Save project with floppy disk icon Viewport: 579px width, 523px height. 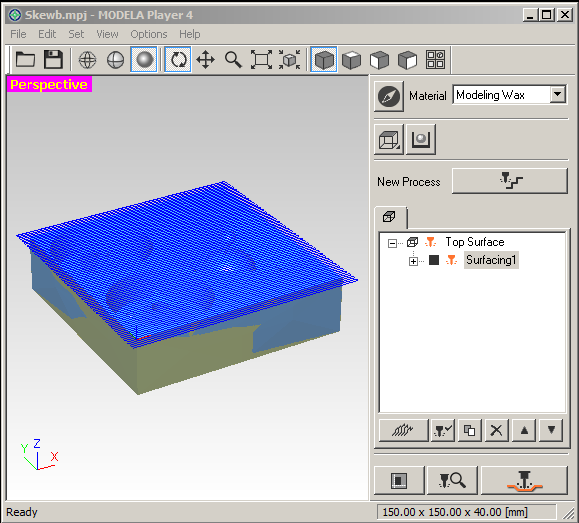(x=53, y=59)
